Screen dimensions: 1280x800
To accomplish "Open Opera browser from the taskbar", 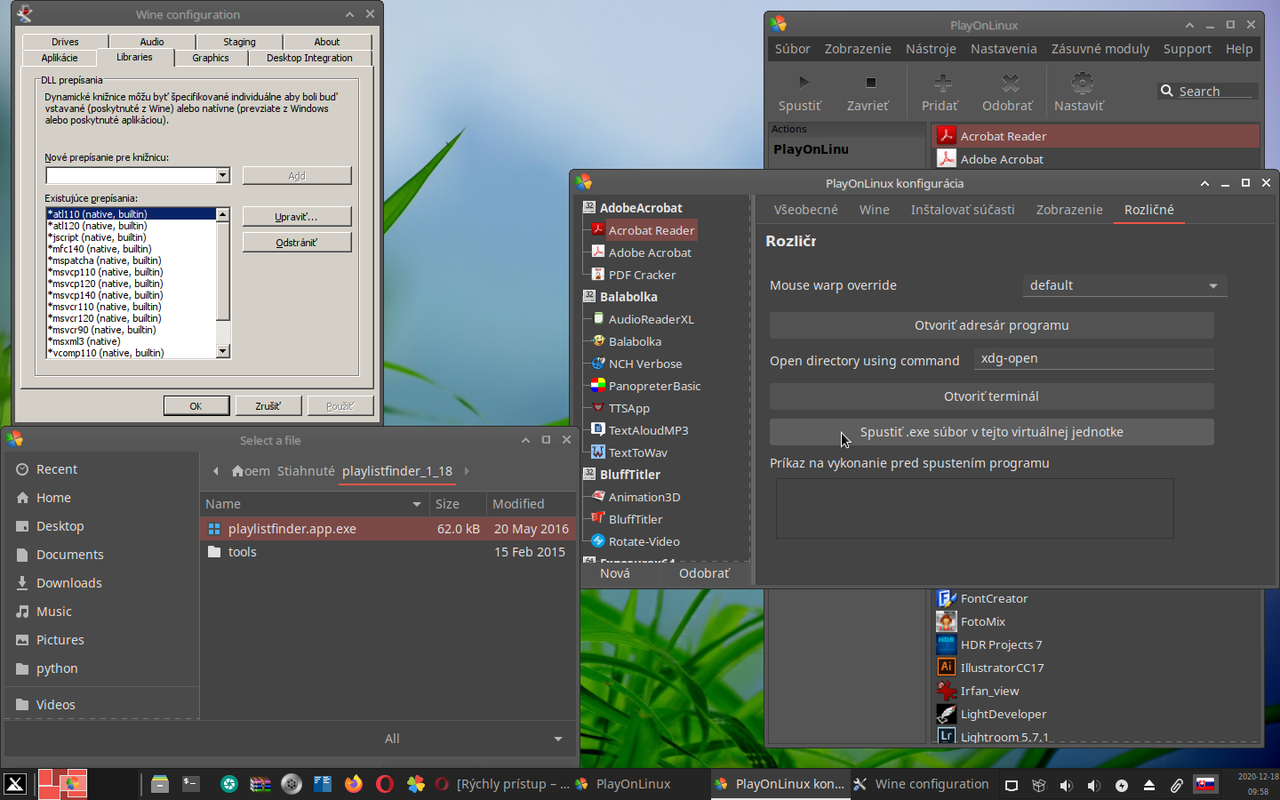I will point(384,784).
